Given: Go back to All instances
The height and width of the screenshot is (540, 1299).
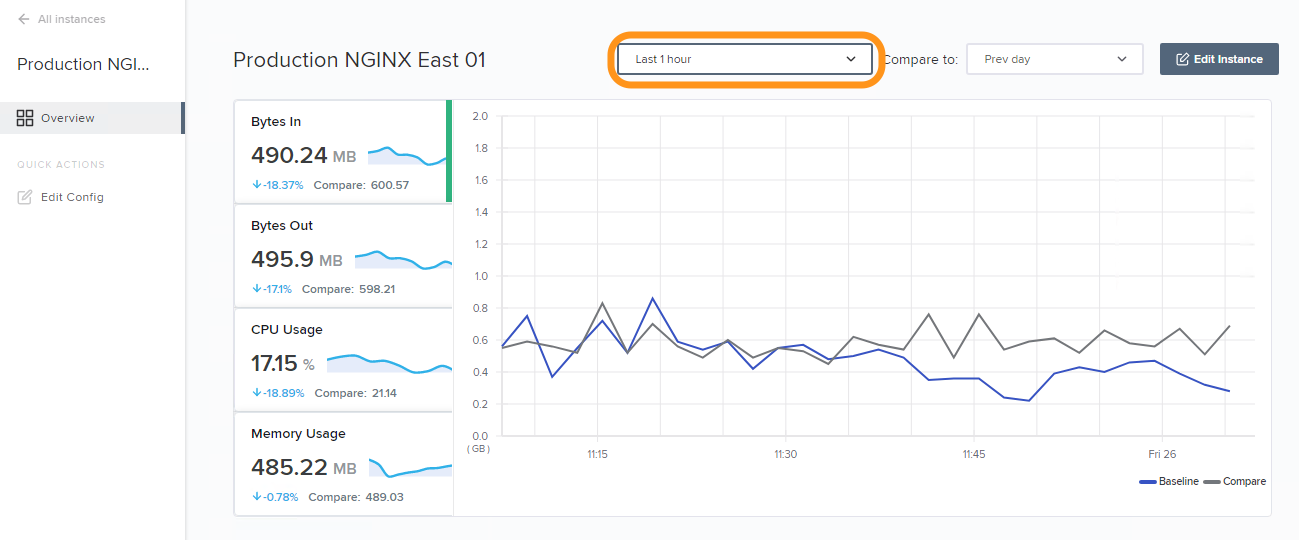Looking at the screenshot, I should (x=61, y=19).
